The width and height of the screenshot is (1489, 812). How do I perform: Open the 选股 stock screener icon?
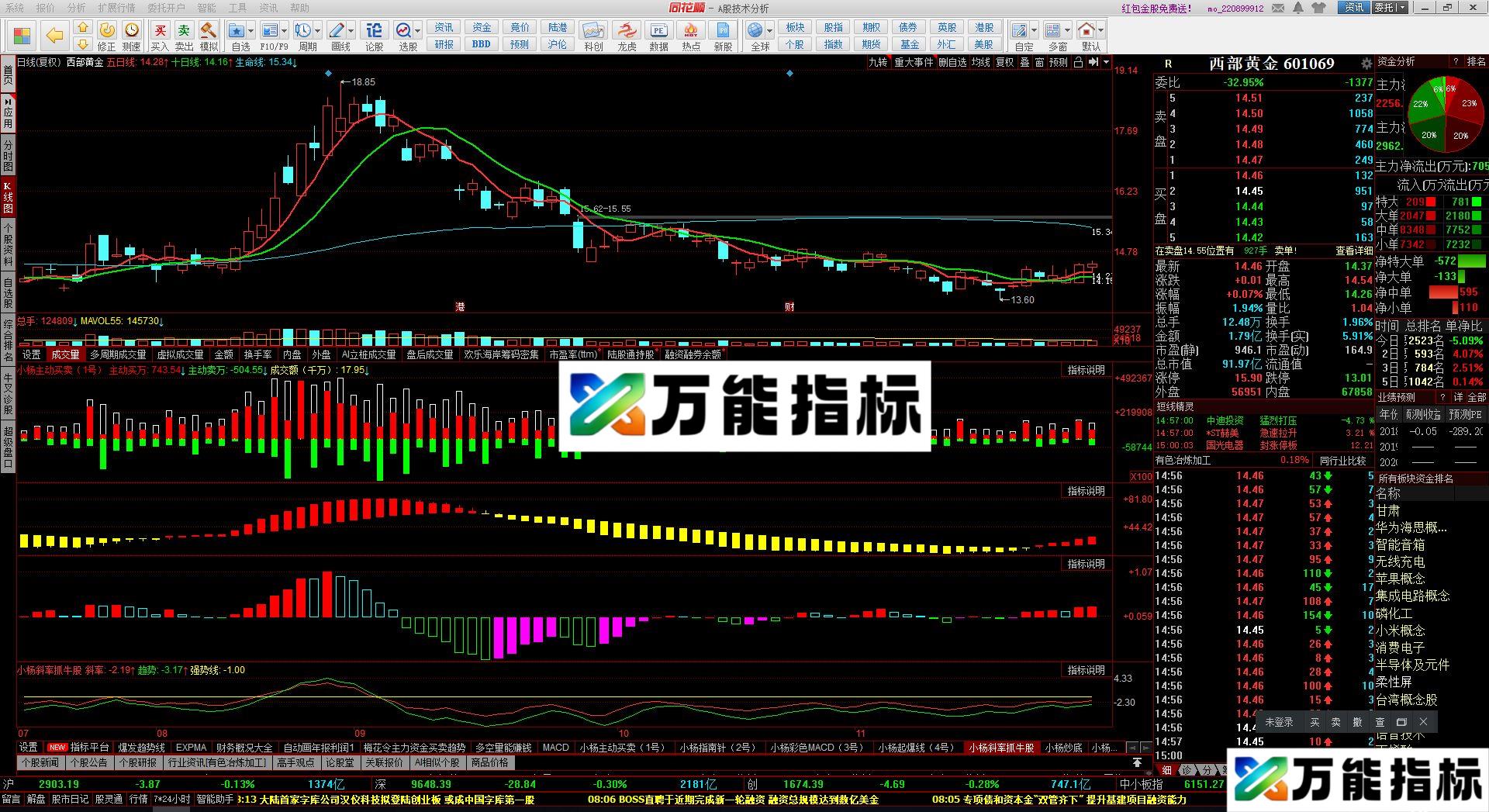[404, 29]
